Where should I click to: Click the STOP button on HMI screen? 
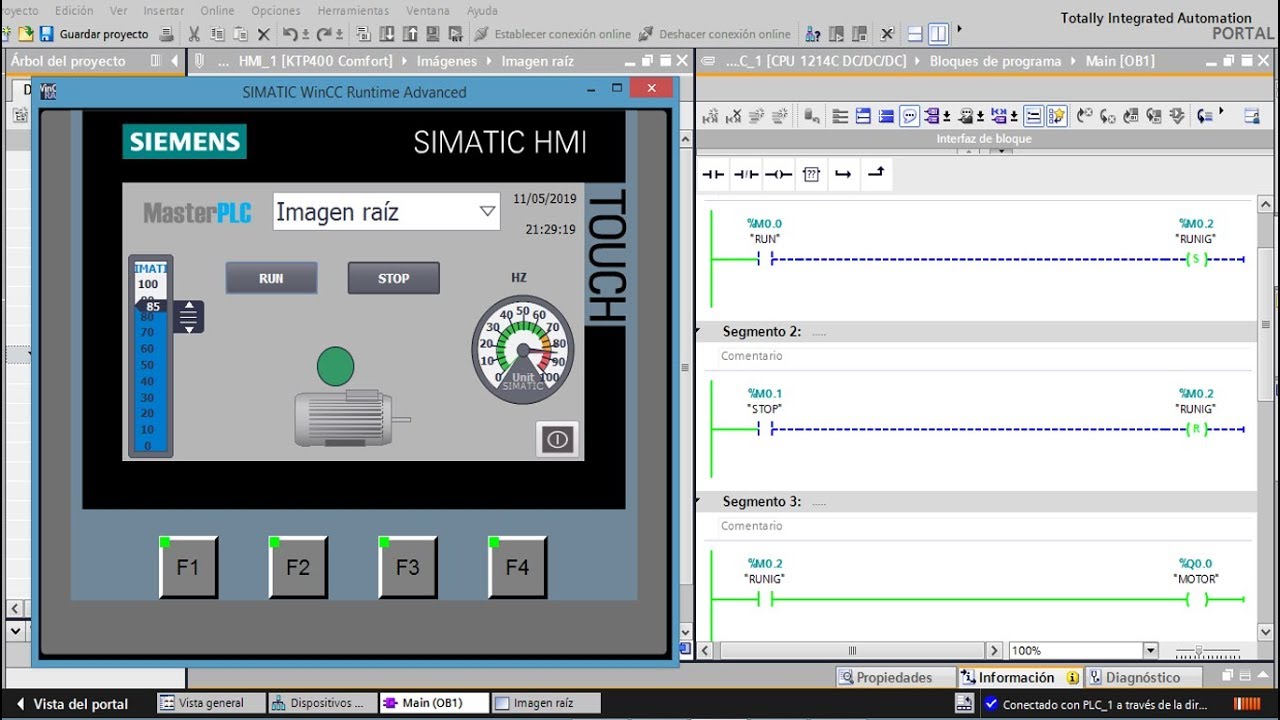click(x=393, y=278)
